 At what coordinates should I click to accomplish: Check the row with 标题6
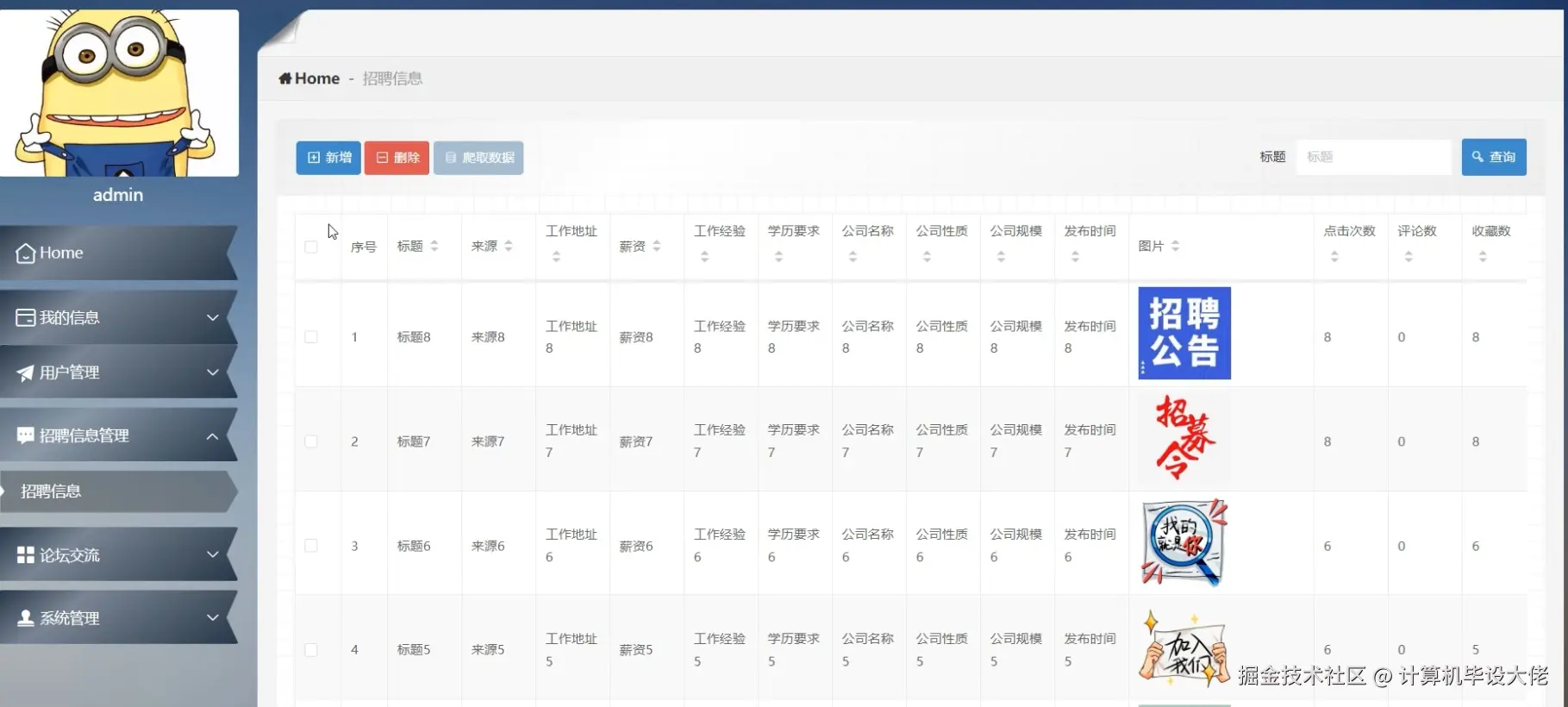311,546
